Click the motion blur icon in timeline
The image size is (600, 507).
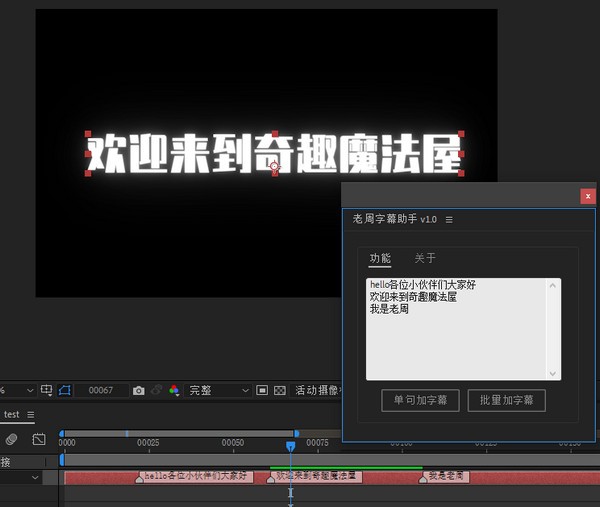[x=11, y=439]
